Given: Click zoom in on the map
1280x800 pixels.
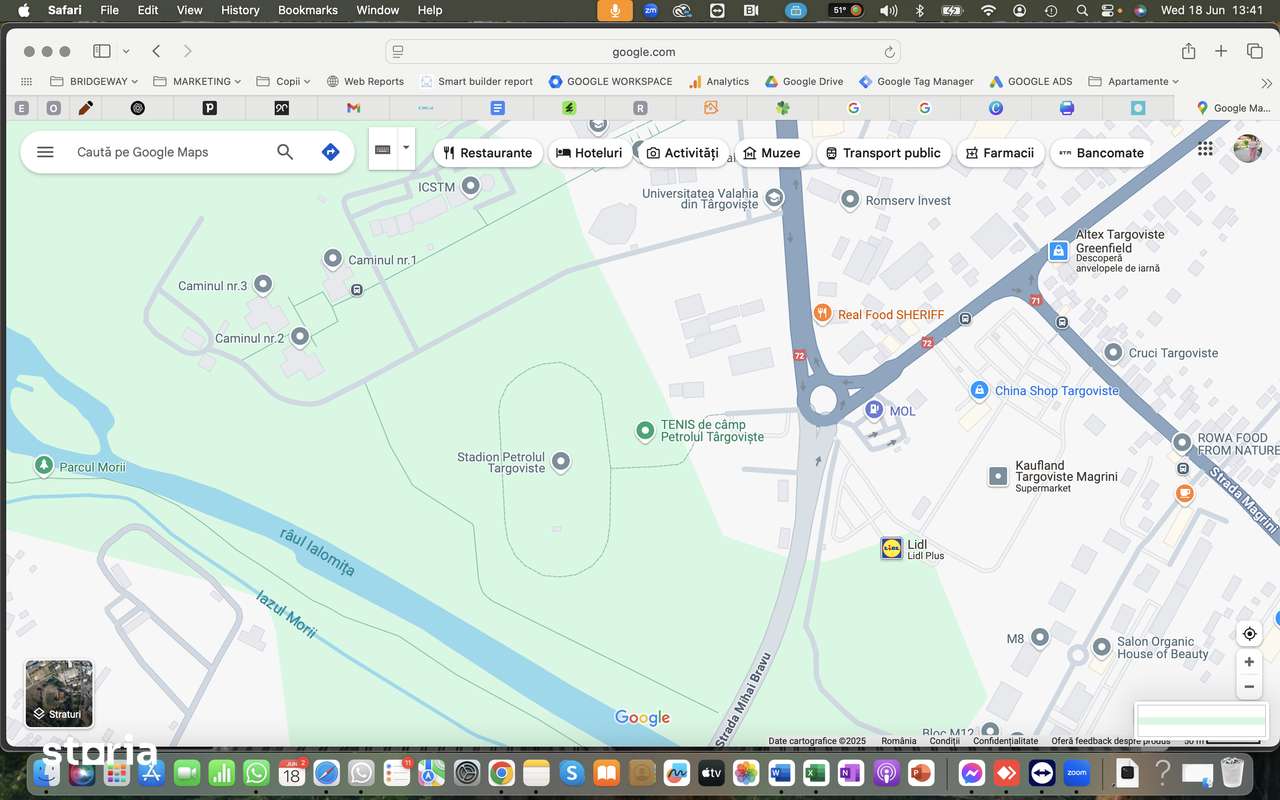Looking at the screenshot, I should (1249, 661).
